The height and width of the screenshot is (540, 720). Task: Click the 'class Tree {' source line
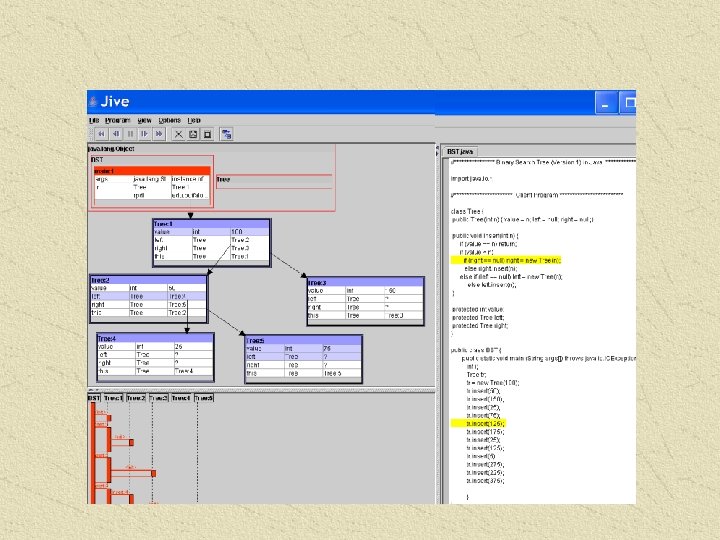(467, 211)
